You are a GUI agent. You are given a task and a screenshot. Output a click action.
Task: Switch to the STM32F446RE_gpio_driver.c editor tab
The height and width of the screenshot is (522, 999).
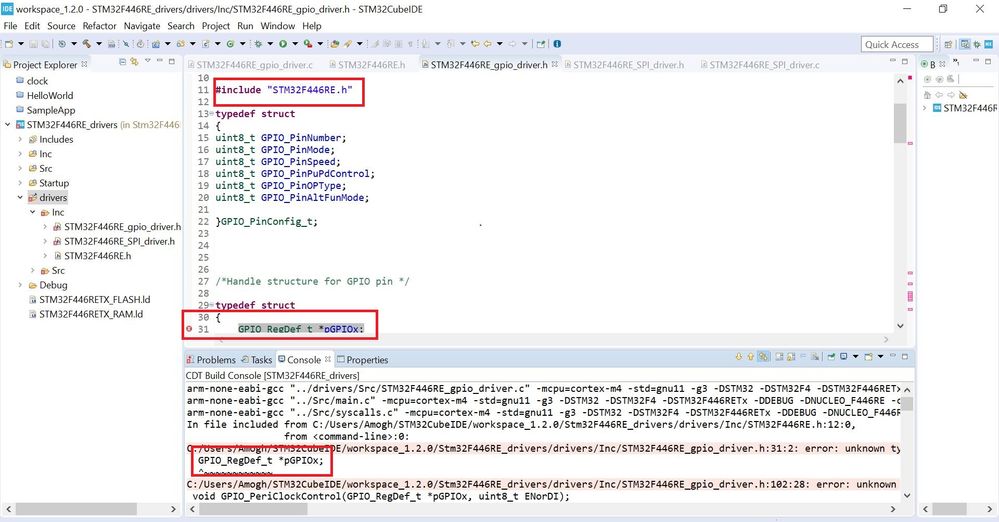point(250,65)
